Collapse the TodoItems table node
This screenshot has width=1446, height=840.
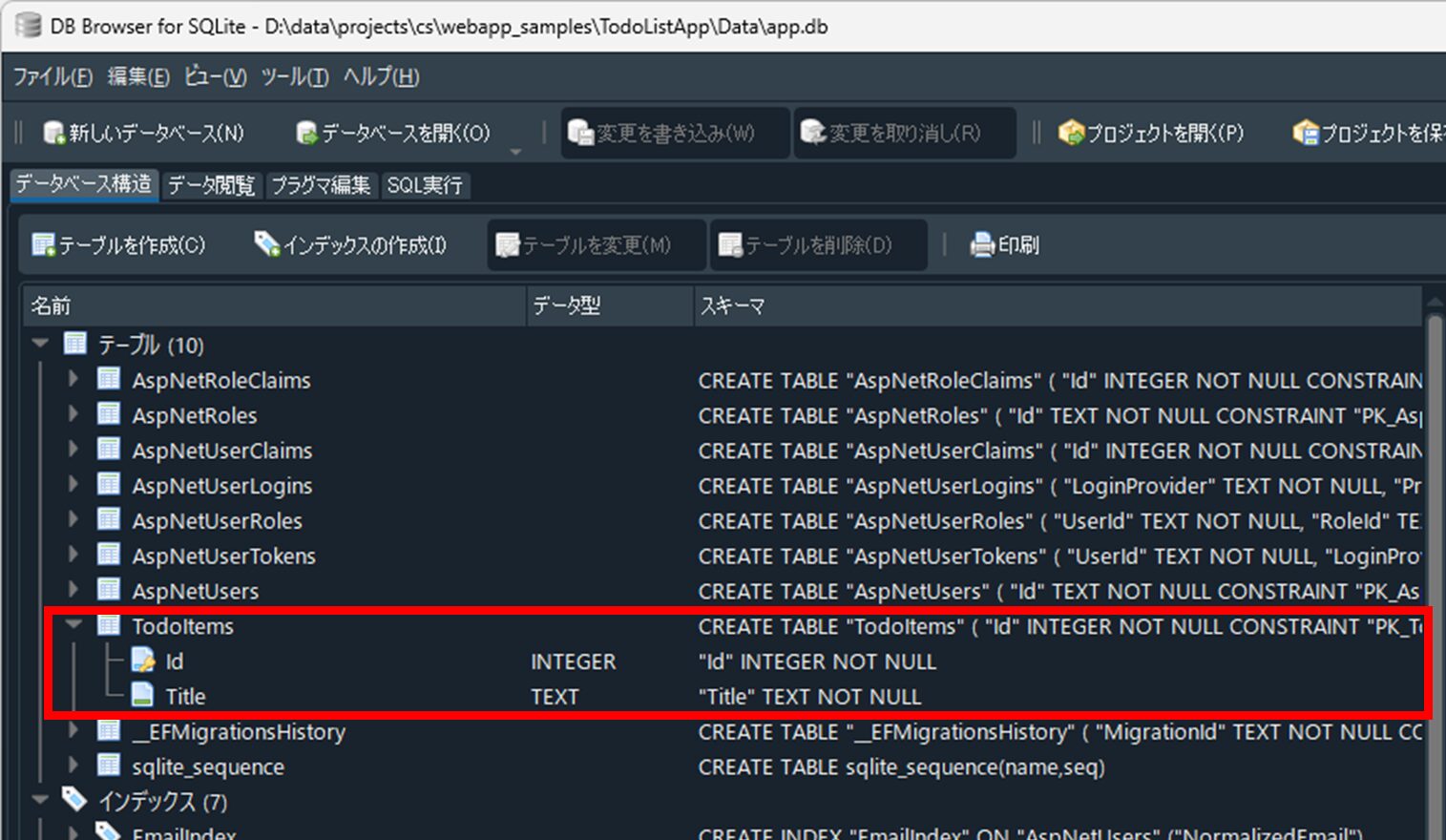pos(73,626)
